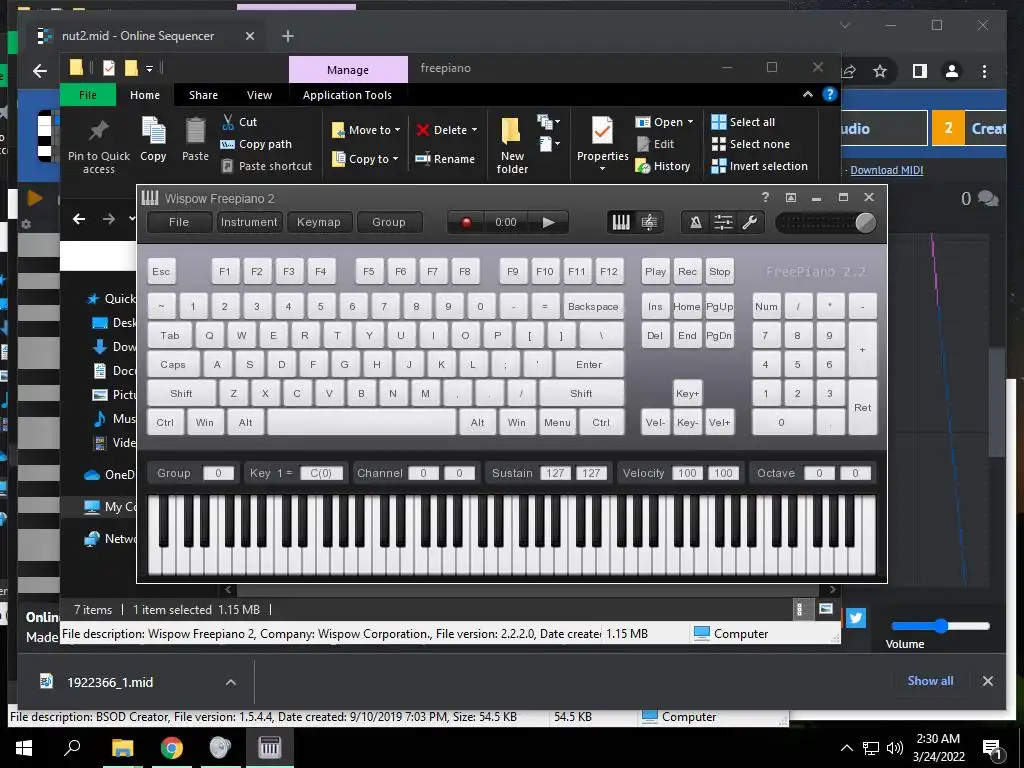Open the wrench settings icon in Freepiano
The image size is (1024, 768).
pos(750,223)
